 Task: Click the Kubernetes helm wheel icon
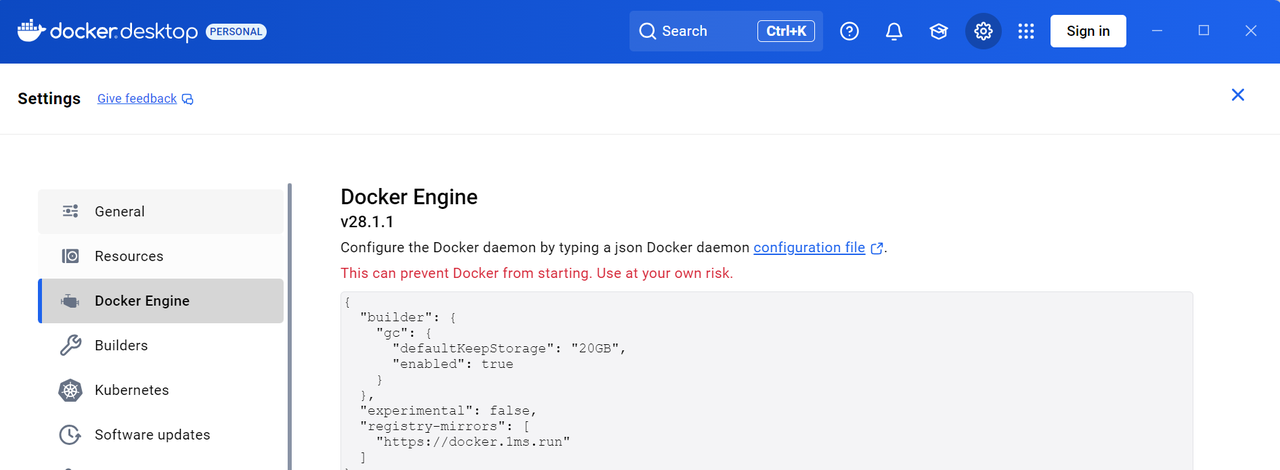coord(70,390)
